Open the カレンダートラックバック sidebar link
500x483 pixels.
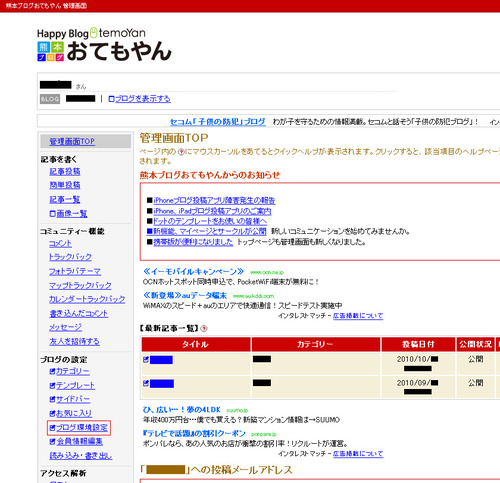[x=87, y=299]
